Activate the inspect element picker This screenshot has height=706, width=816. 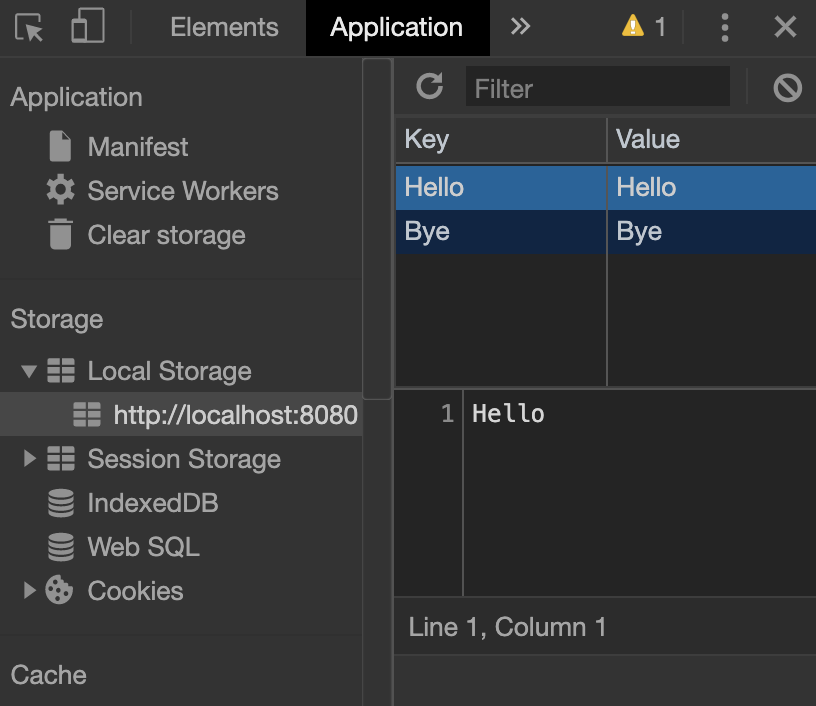click(30, 27)
